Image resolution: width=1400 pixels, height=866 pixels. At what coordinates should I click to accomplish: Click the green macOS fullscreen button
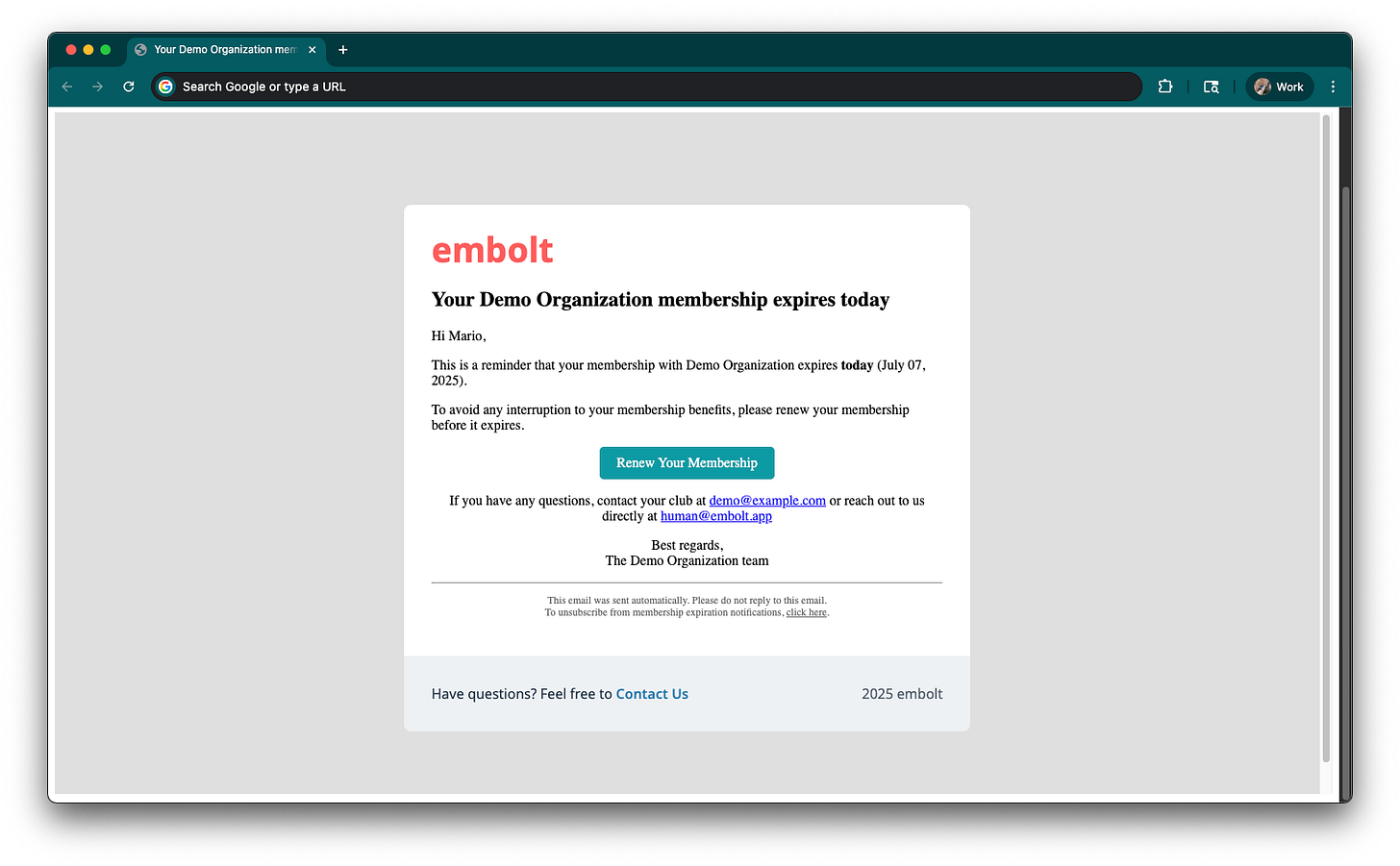[106, 50]
